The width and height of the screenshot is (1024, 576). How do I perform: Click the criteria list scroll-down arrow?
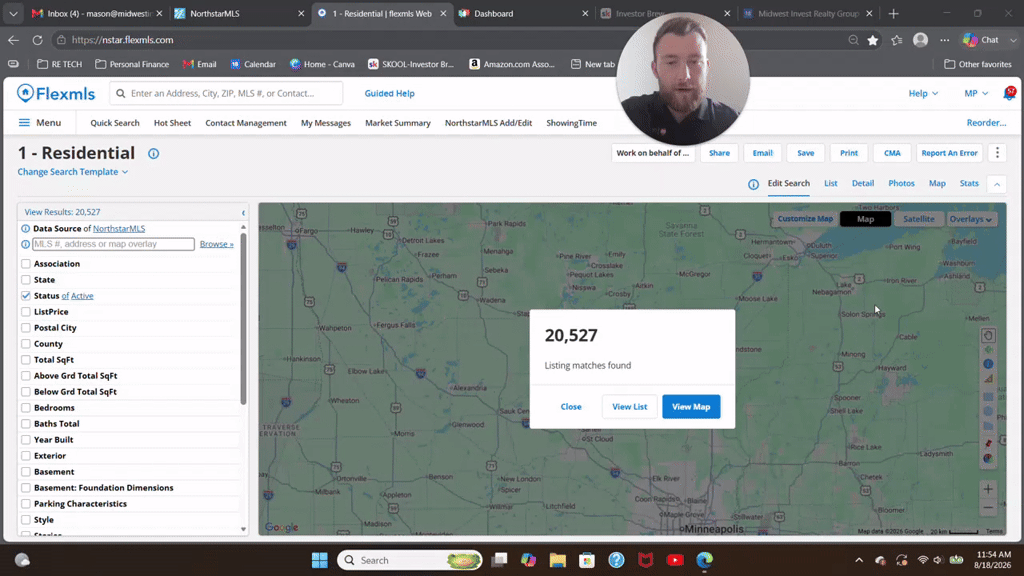tap(243, 529)
